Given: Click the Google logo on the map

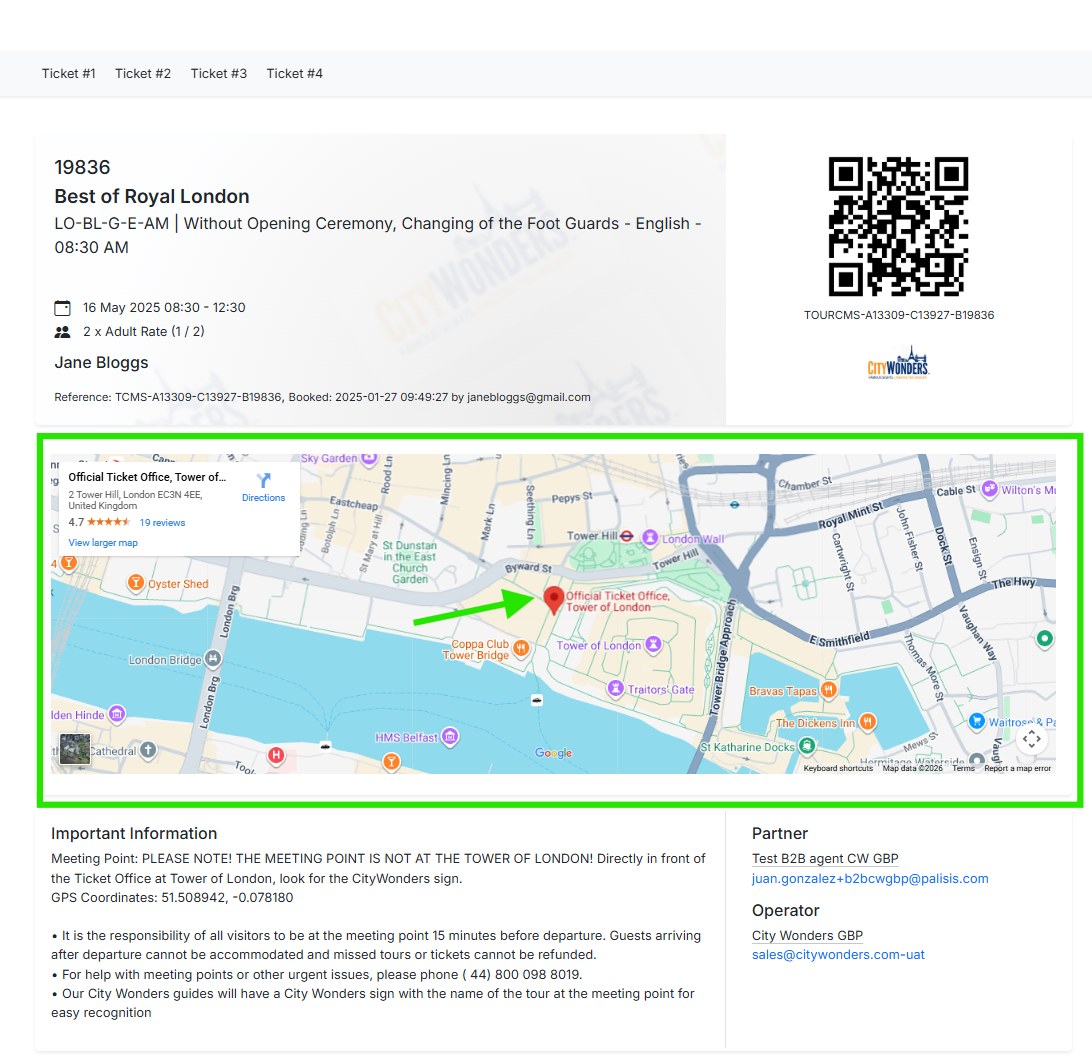Looking at the screenshot, I should point(554,753).
